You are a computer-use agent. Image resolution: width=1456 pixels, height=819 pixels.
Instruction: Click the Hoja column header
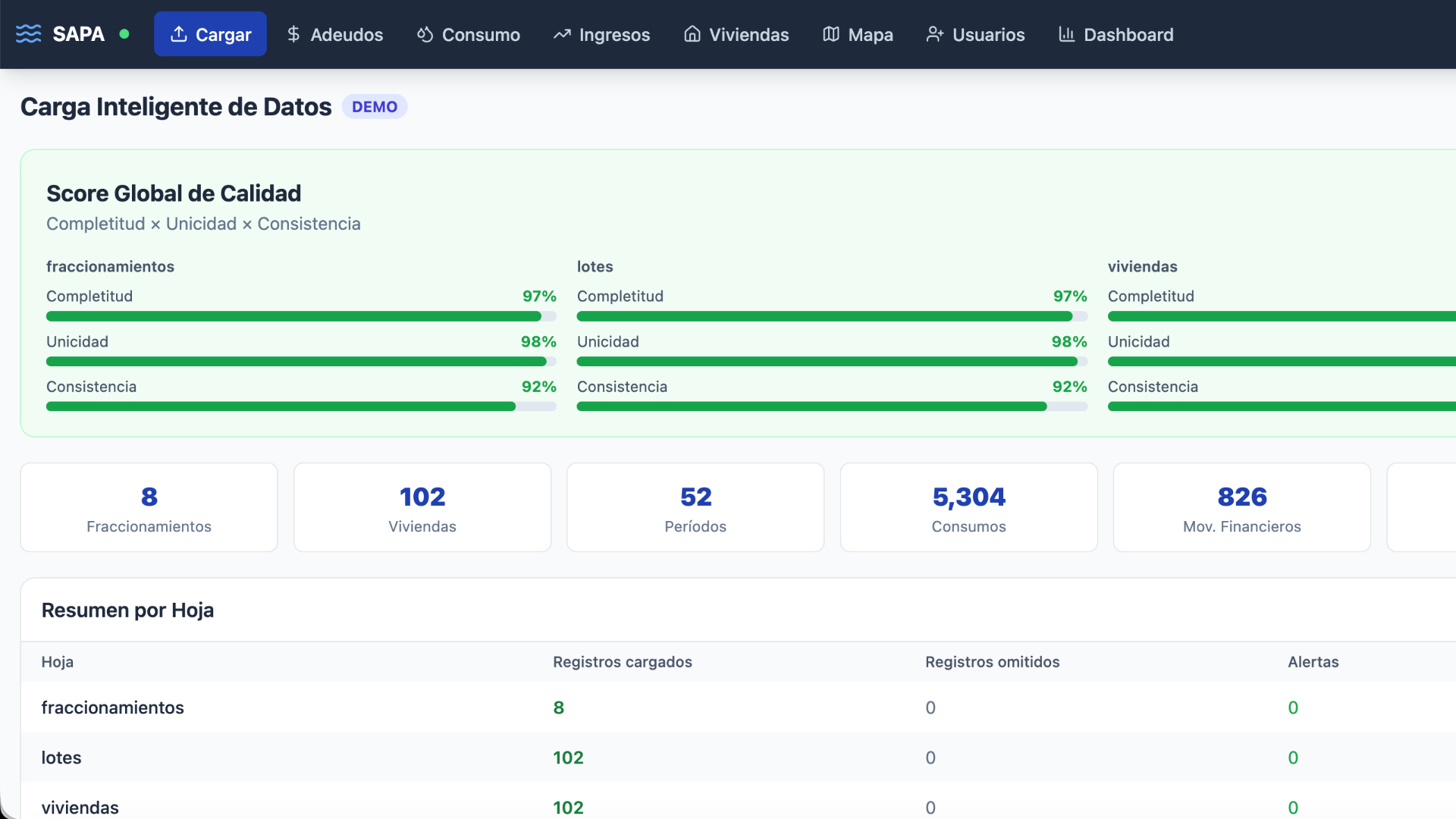point(58,662)
